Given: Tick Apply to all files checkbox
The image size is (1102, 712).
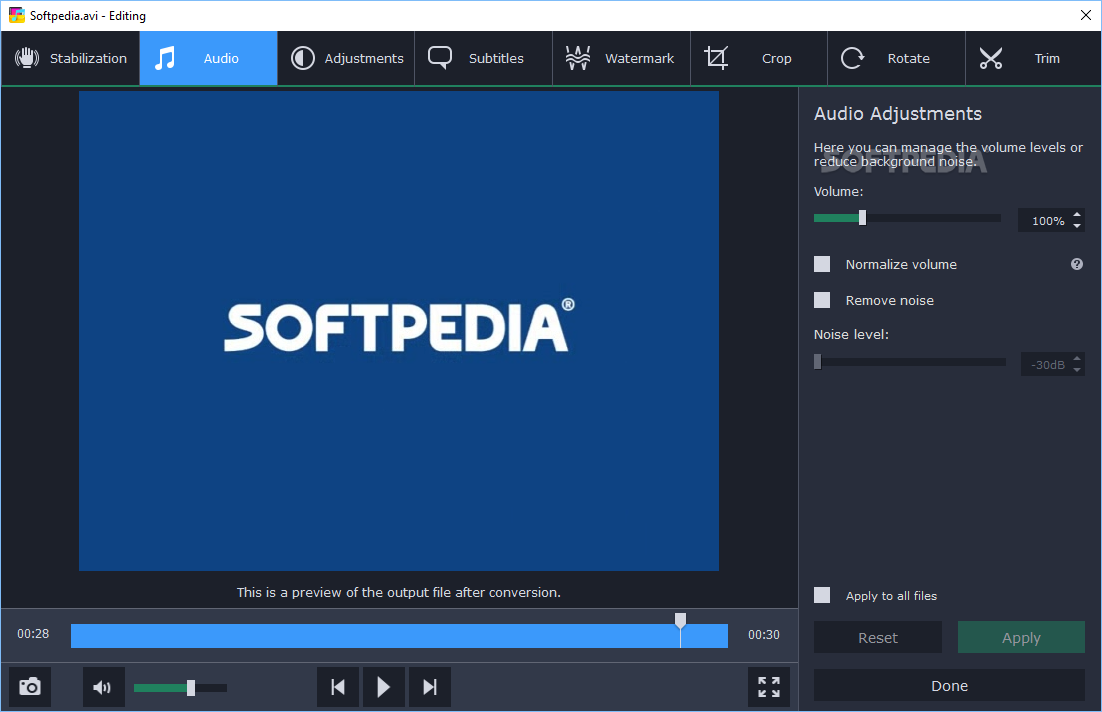Looking at the screenshot, I should [822, 595].
